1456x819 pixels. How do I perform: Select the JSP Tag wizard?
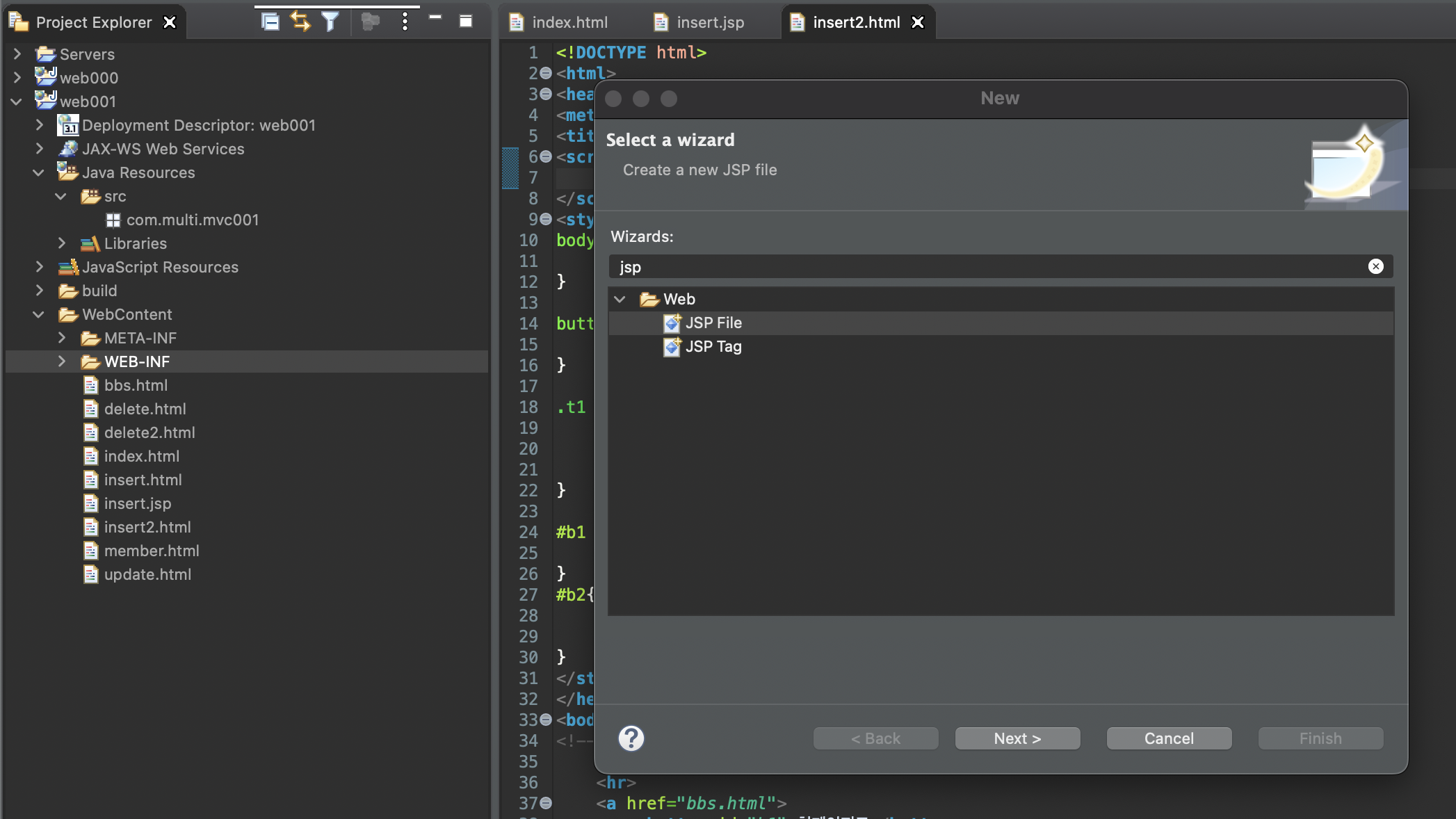(713, 346)
